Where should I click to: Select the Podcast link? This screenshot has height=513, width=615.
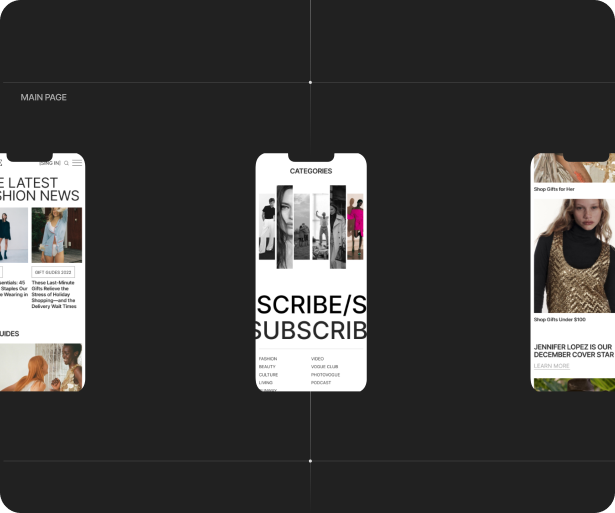point(320,383)
